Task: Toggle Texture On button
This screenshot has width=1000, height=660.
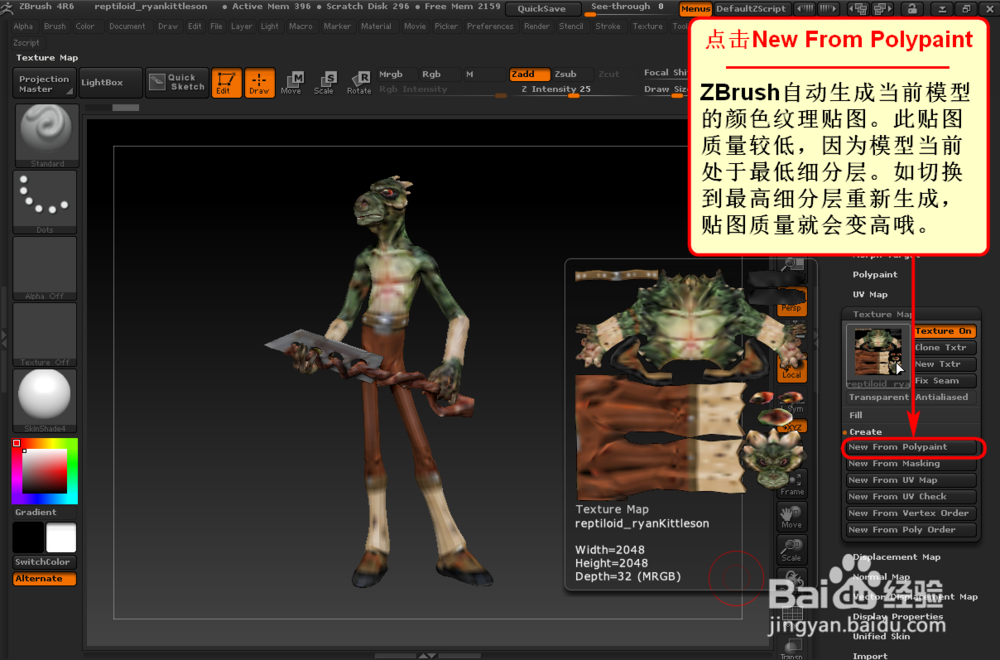Action: click(x=944, y=331)
